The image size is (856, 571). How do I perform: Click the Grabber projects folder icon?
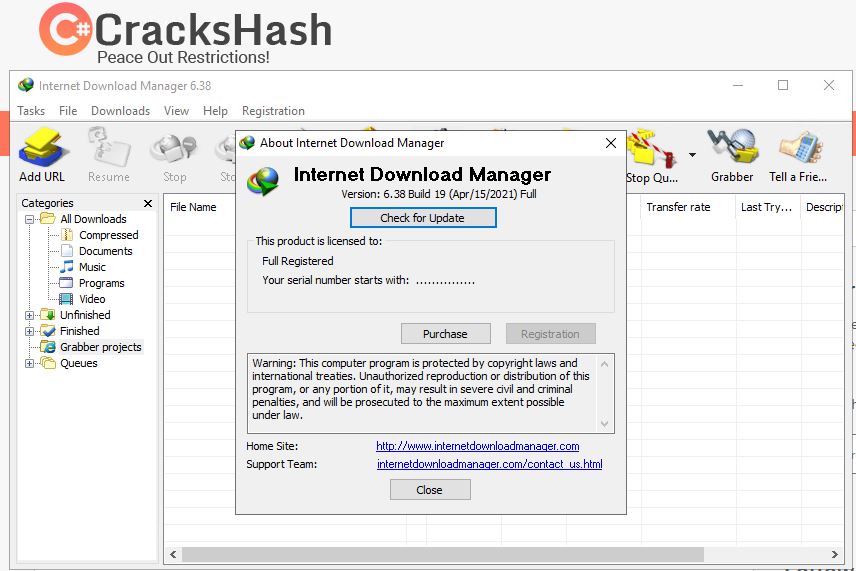coord(48,347)
